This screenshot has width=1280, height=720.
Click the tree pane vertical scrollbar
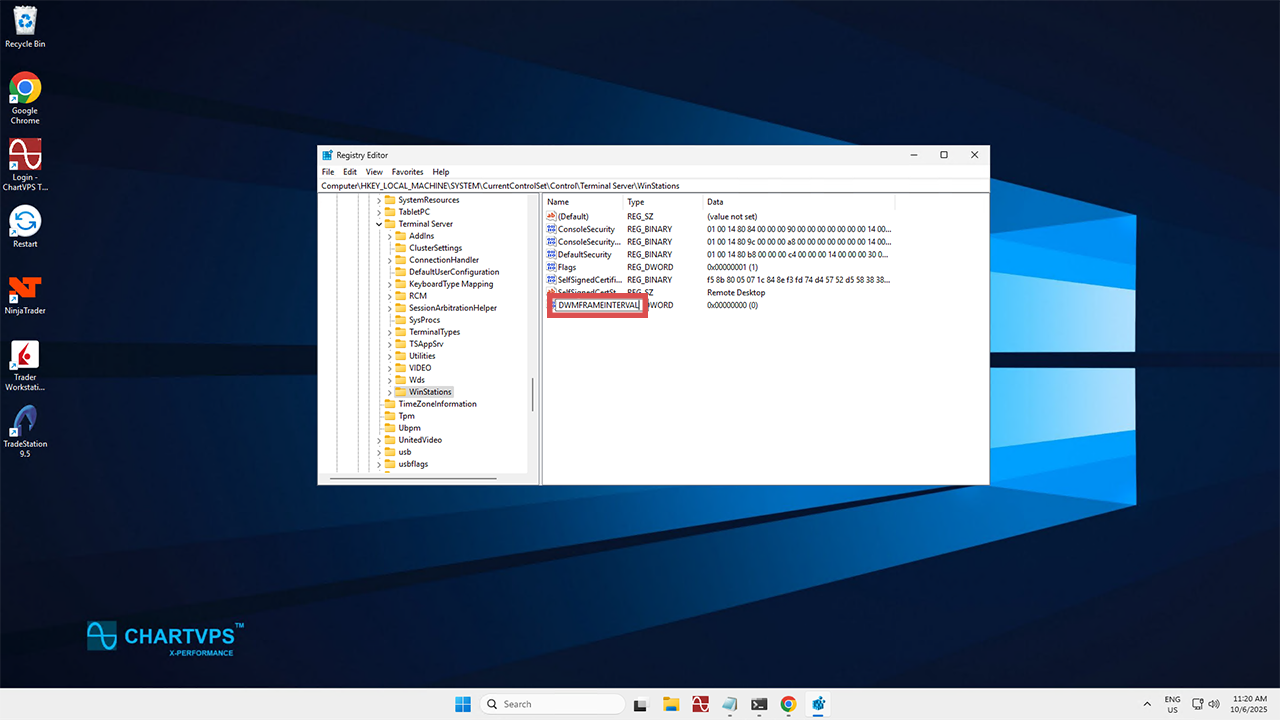pos(532,394)
